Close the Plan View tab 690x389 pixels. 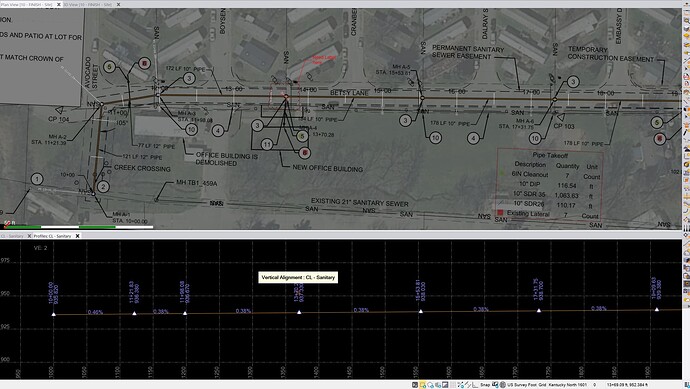[x=59, y=4]
